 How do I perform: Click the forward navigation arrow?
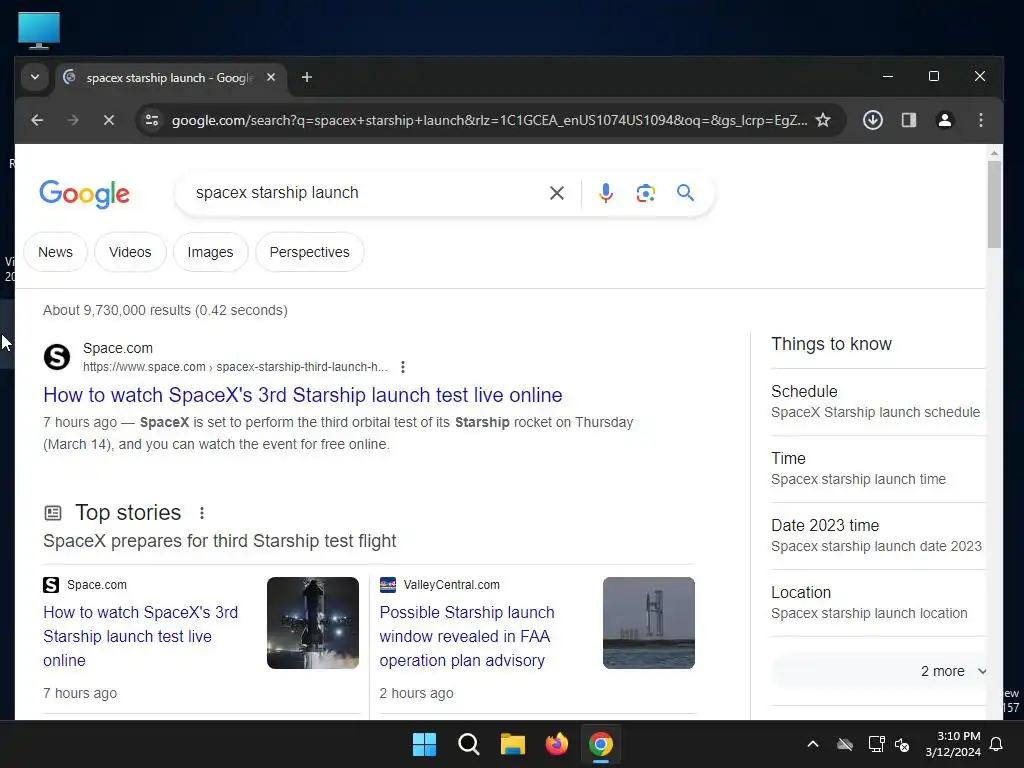coord(72,120)
